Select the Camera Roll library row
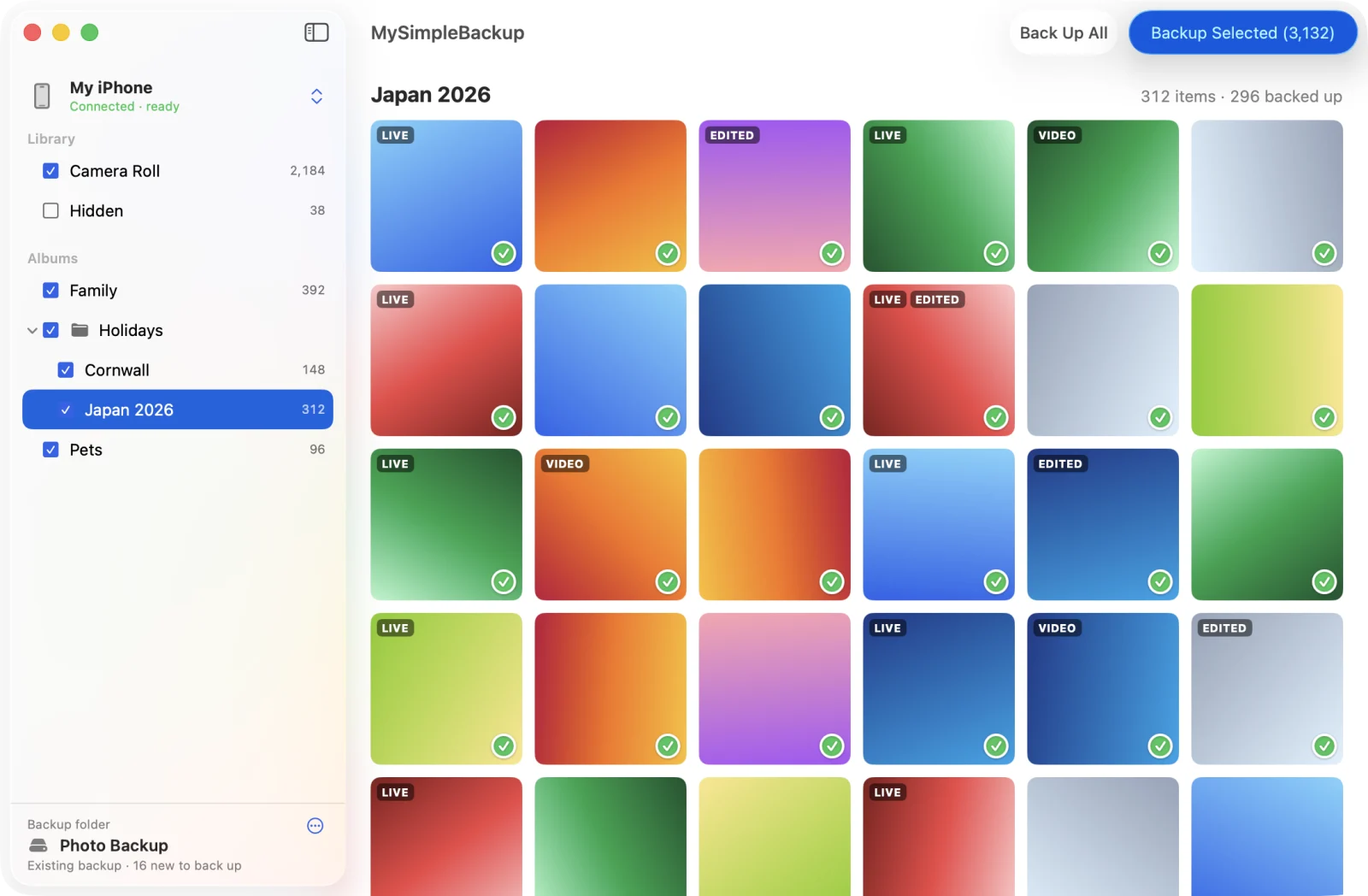The image size is (1368, 896). click(178, 171)
